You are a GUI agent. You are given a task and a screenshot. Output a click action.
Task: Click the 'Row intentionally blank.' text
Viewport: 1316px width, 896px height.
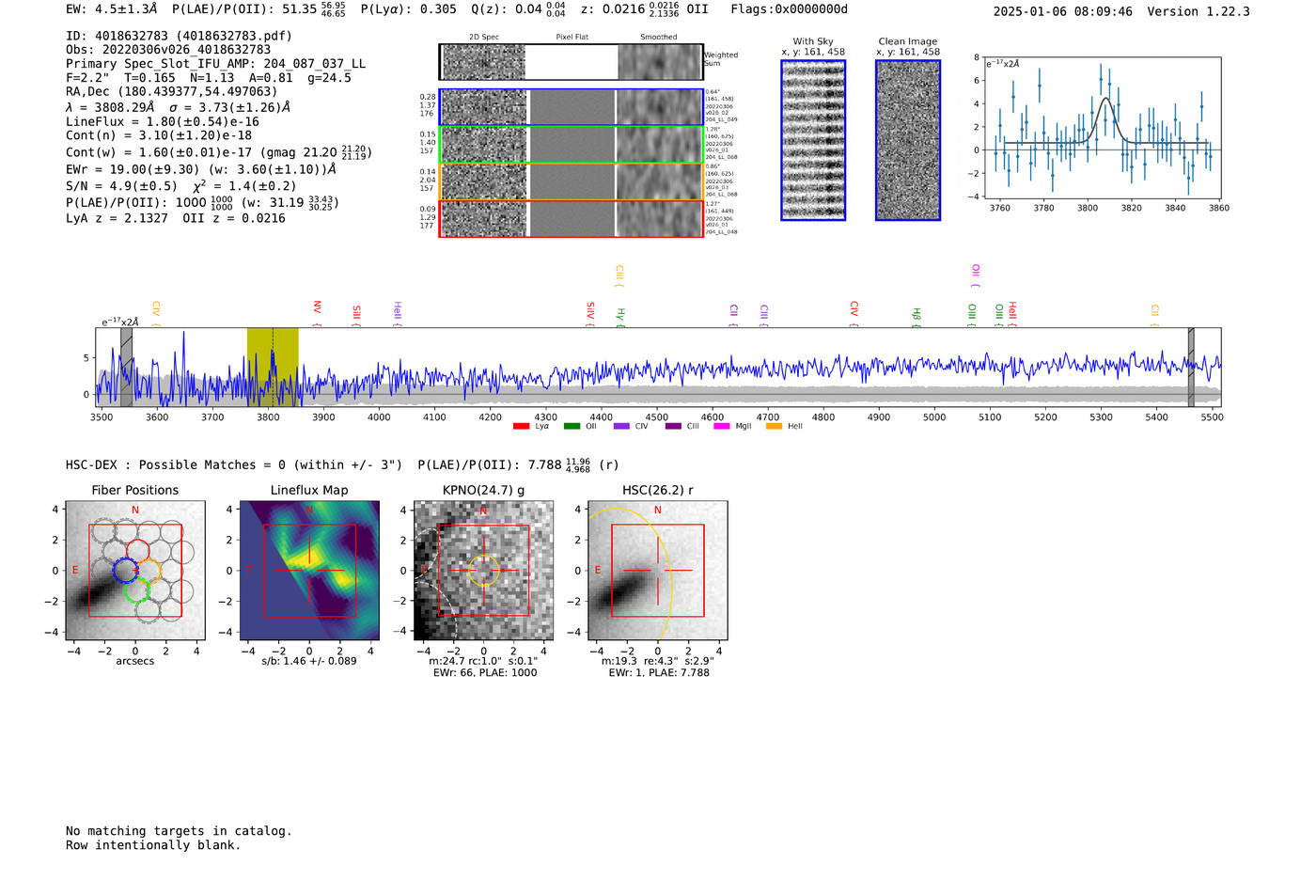(153, 845)
